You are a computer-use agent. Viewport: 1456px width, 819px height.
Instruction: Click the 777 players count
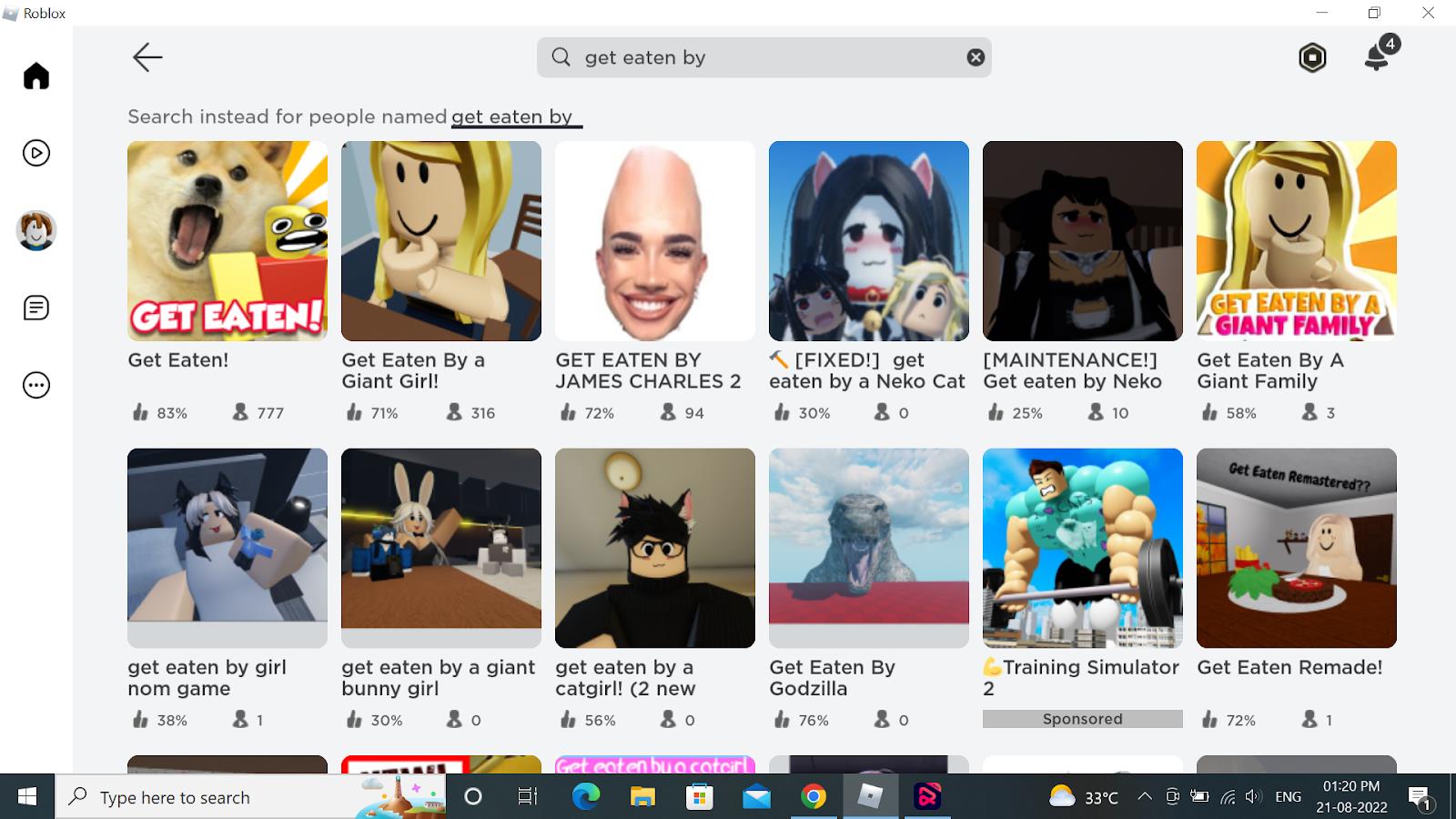tap(258, 413)
